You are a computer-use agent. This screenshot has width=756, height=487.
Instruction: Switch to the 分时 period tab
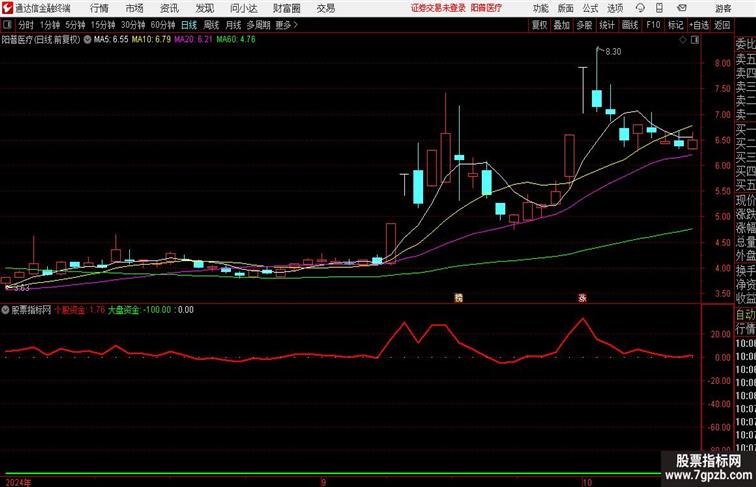click(x=26, y=25)
